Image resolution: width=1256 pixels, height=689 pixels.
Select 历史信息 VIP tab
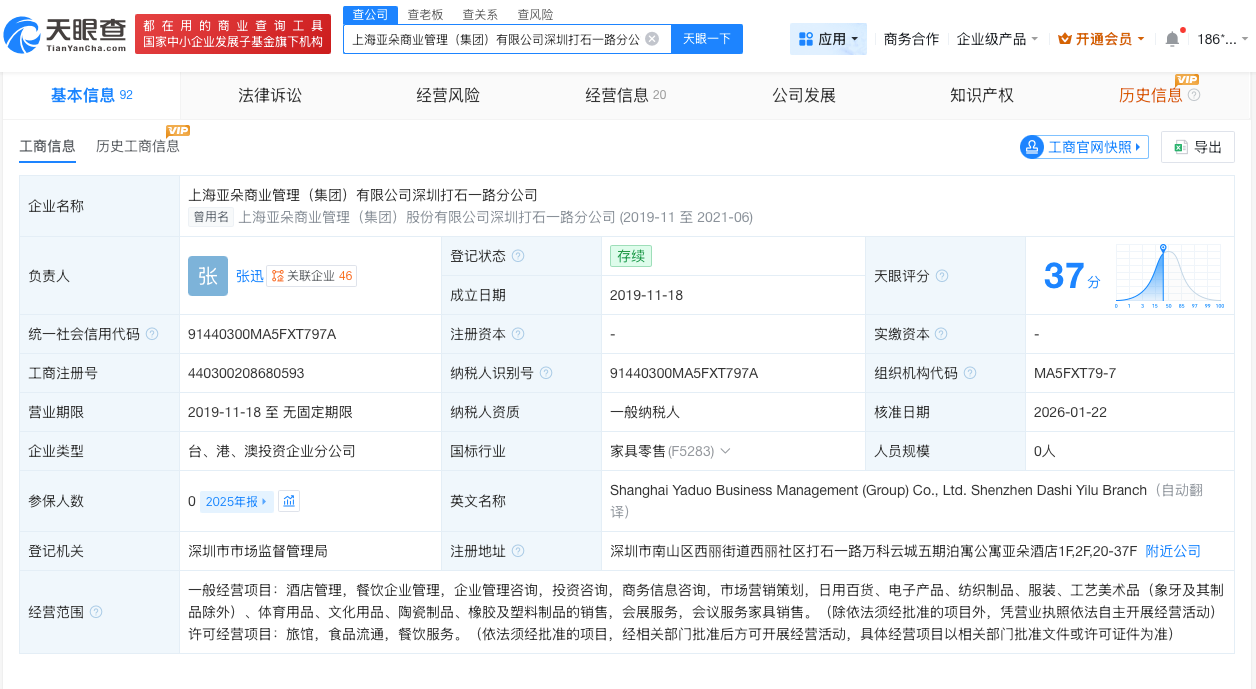(x=1152, y=95)
